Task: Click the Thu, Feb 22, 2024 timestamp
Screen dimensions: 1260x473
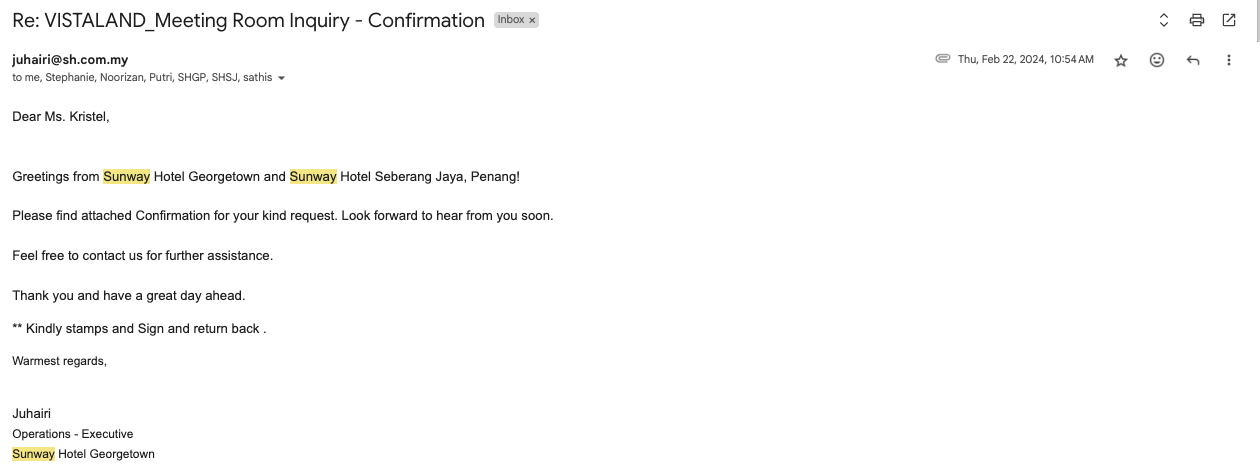Action: click(1025, 59)
